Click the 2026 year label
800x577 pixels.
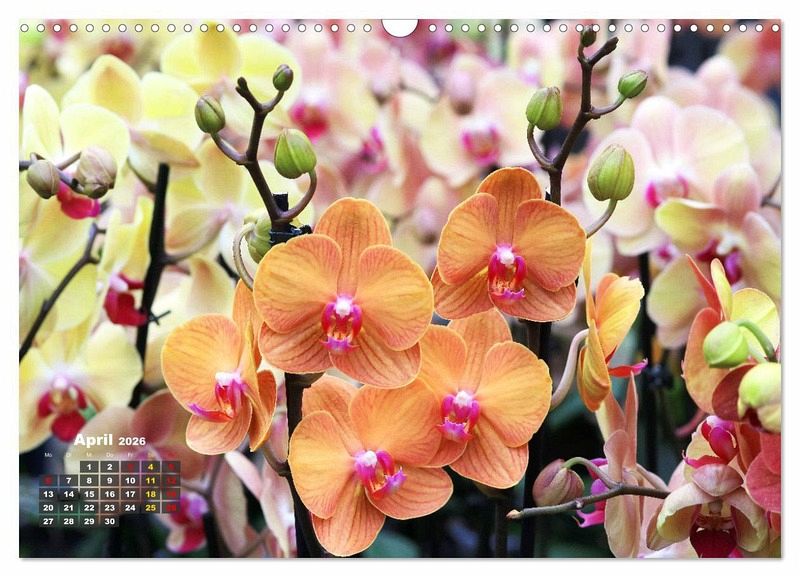point(132,441)
